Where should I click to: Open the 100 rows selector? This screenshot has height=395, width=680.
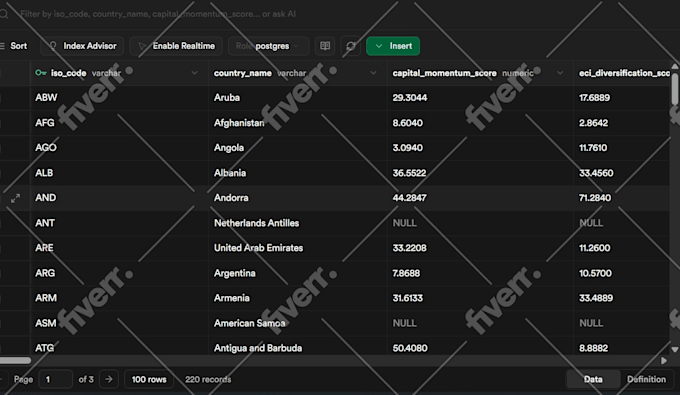click(149, 379)
